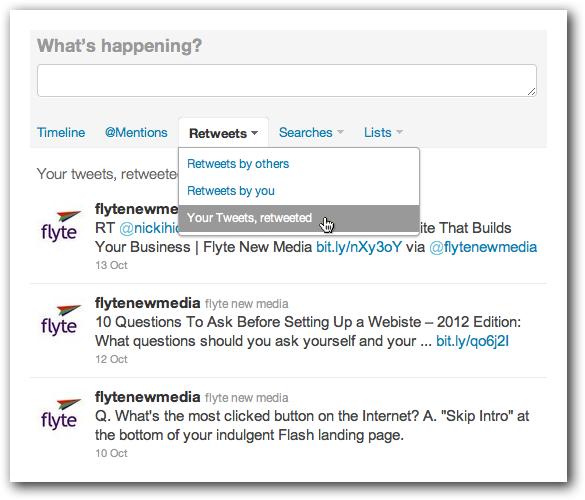The height and width of the screenshot is (500, 585).
Task: Click the text box resize handle corner
Action: (532, 92)
